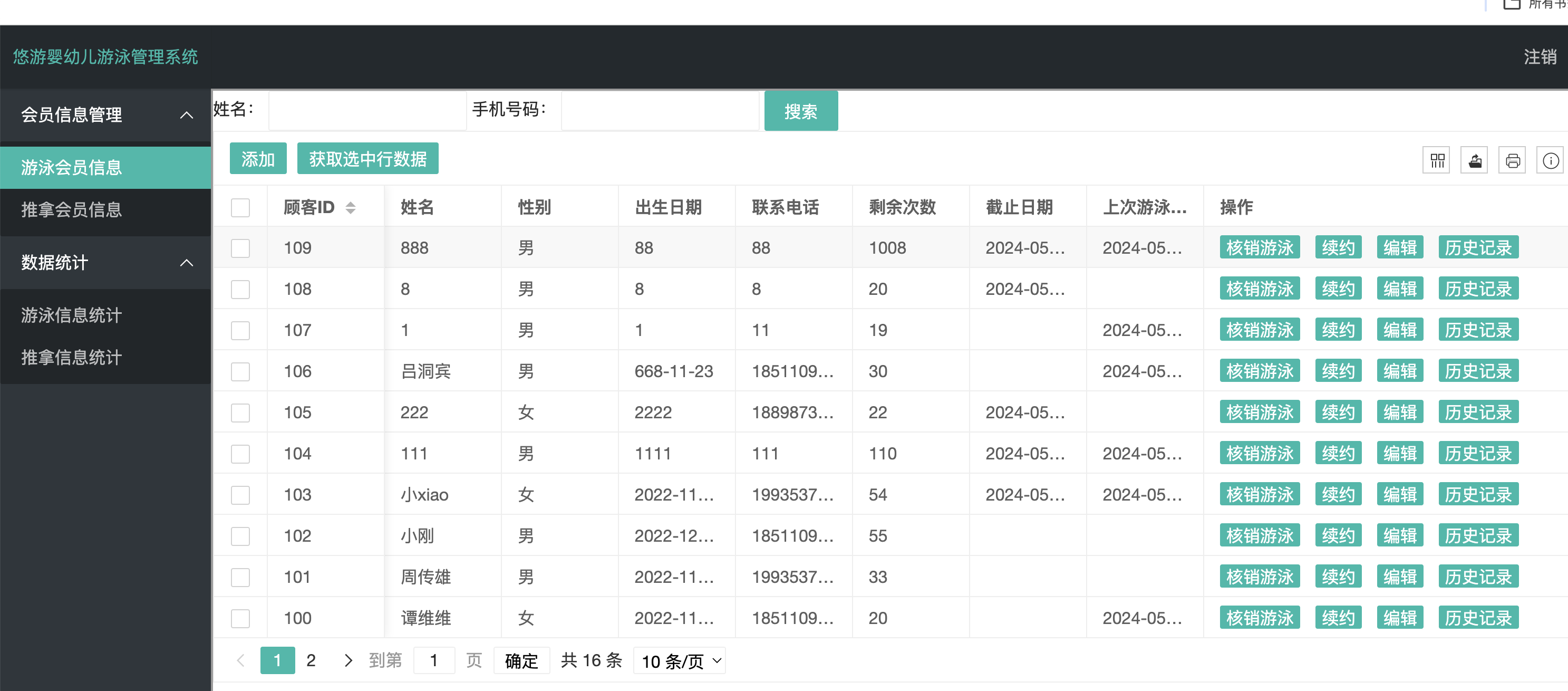The height and width of the screenshot is (691, 1568).
Task: Check the row for 小刚
Action: pyautogui.click(x=240, y=536)
